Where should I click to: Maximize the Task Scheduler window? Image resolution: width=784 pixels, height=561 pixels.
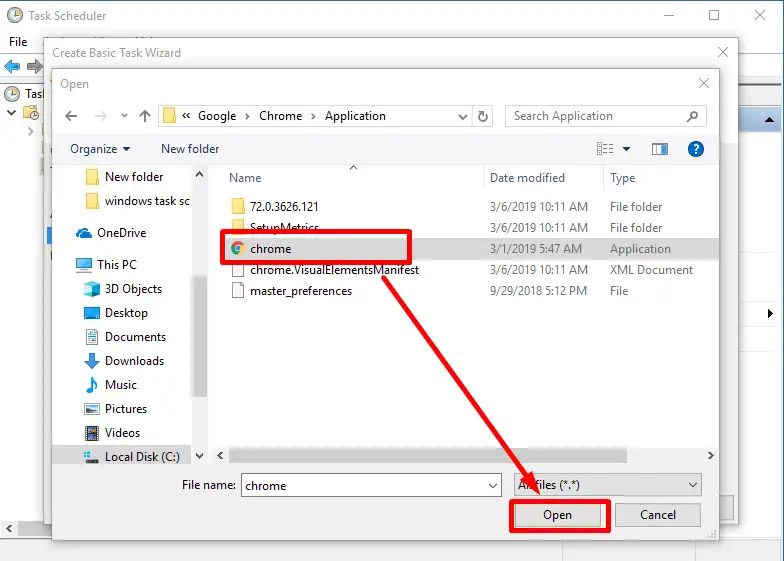(714, 16)
